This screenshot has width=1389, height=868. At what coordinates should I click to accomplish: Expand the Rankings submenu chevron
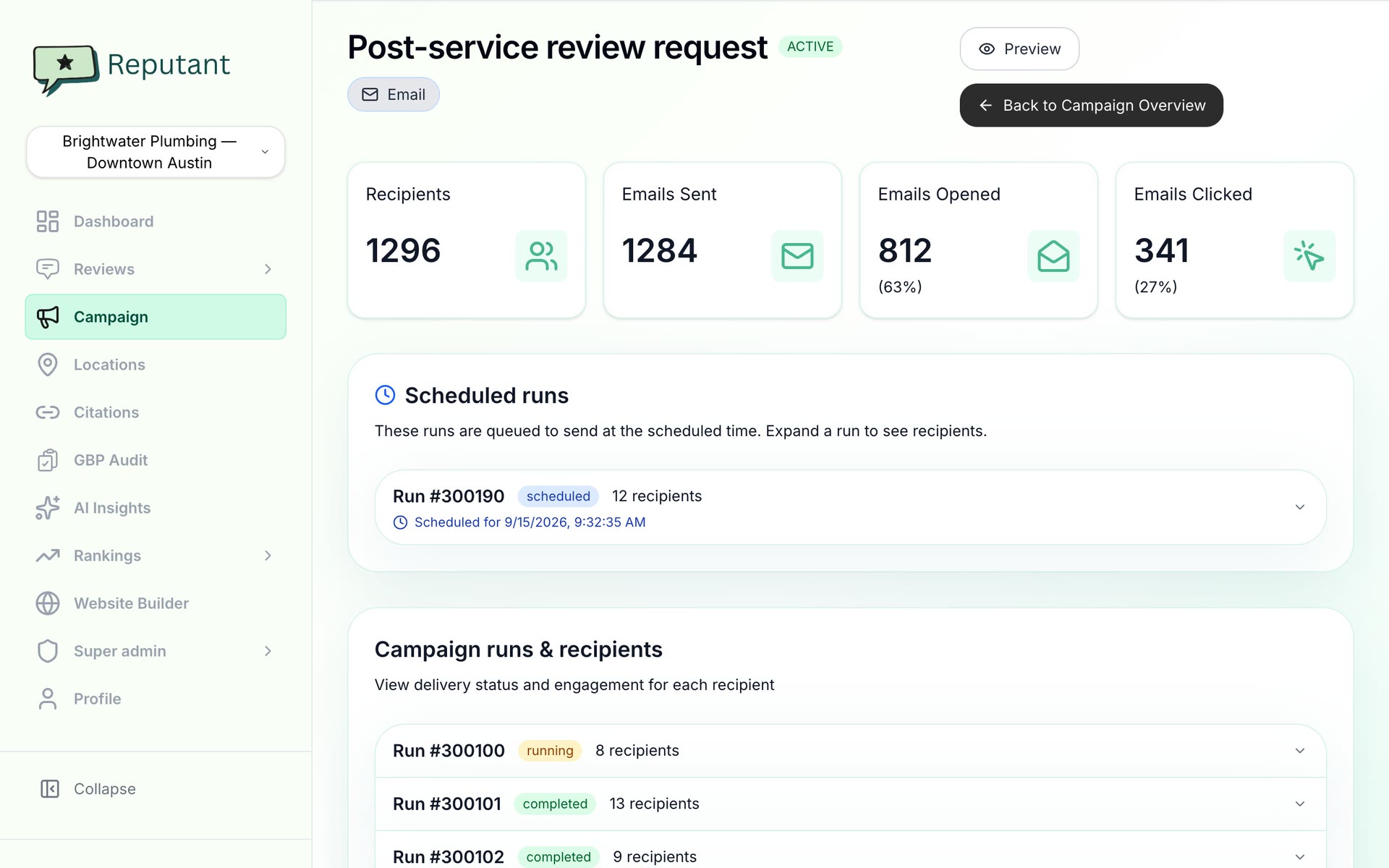pyautogui.click(x=268, y=556)
